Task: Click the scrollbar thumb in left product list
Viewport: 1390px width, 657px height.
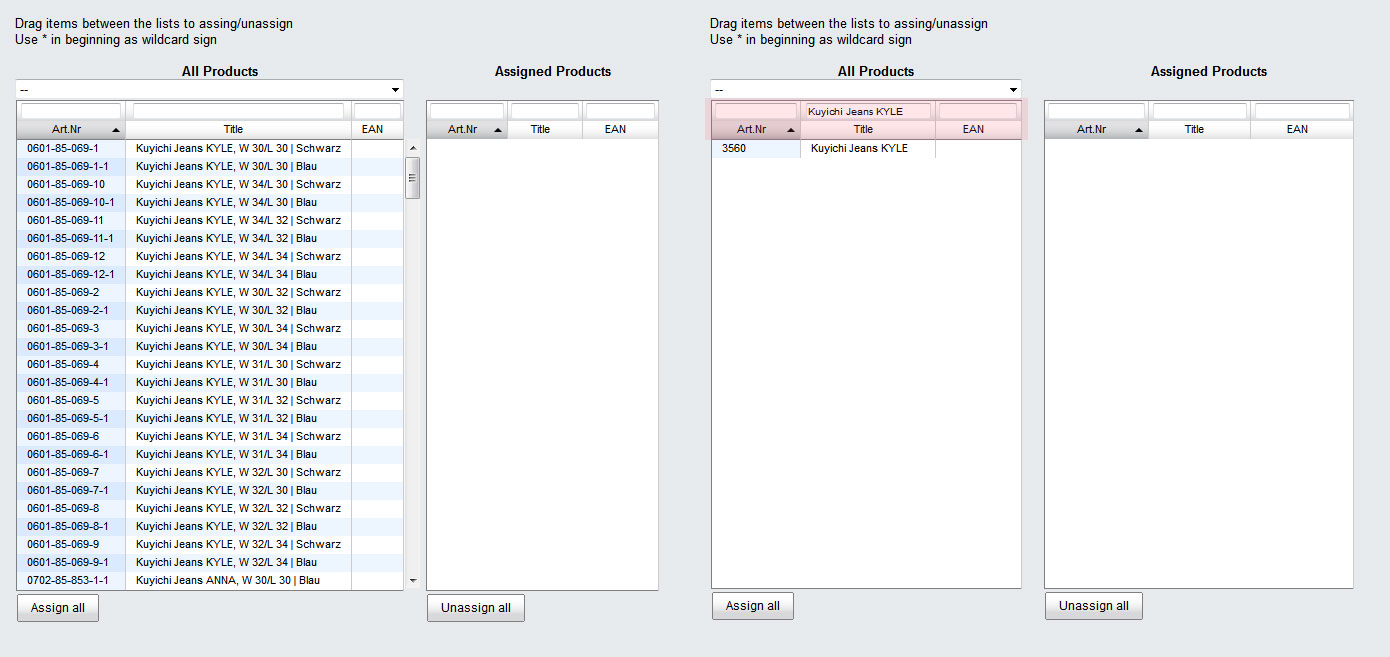Action: tap(413, 178)
